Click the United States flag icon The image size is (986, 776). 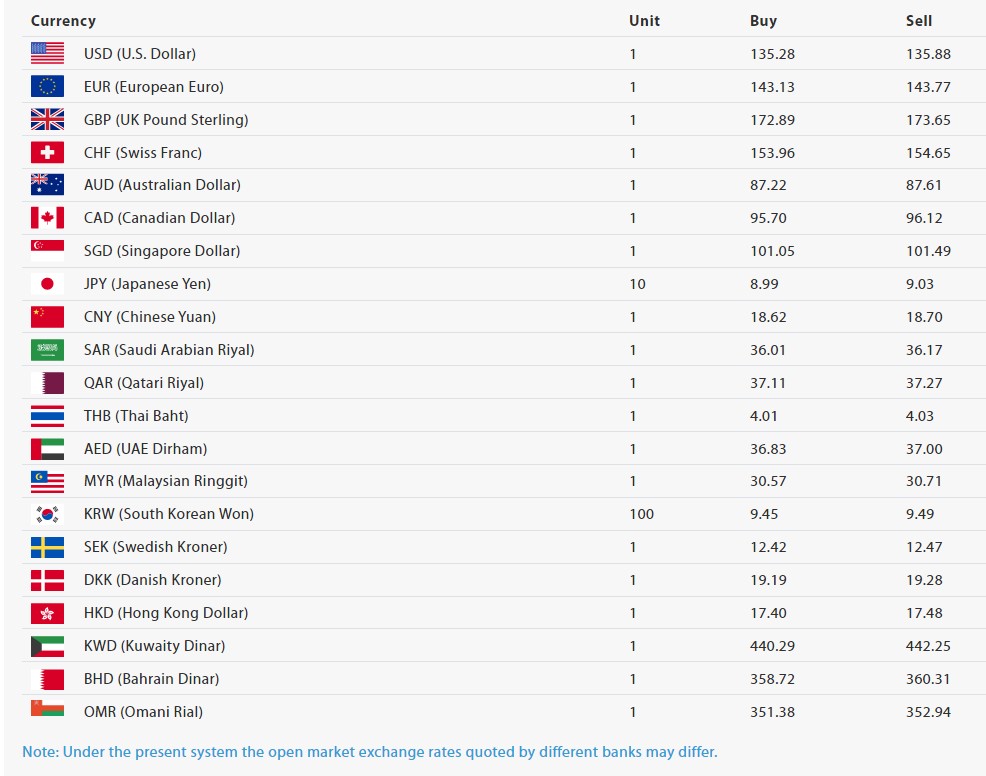pyautogui.click(x=47, y=54)
